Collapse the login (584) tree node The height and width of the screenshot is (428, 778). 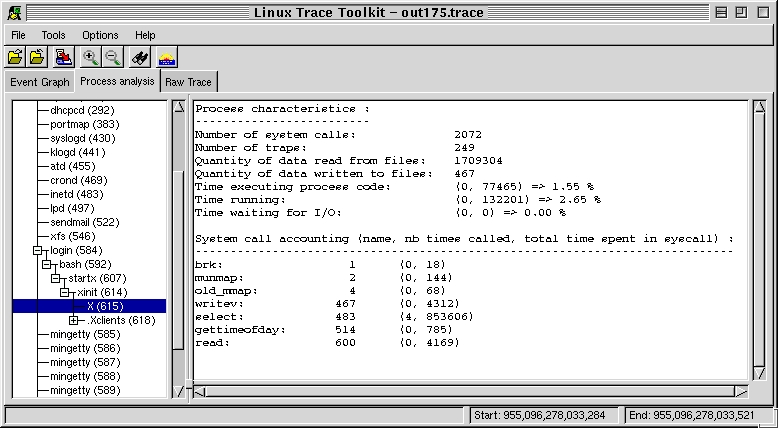tap(37, 250)
